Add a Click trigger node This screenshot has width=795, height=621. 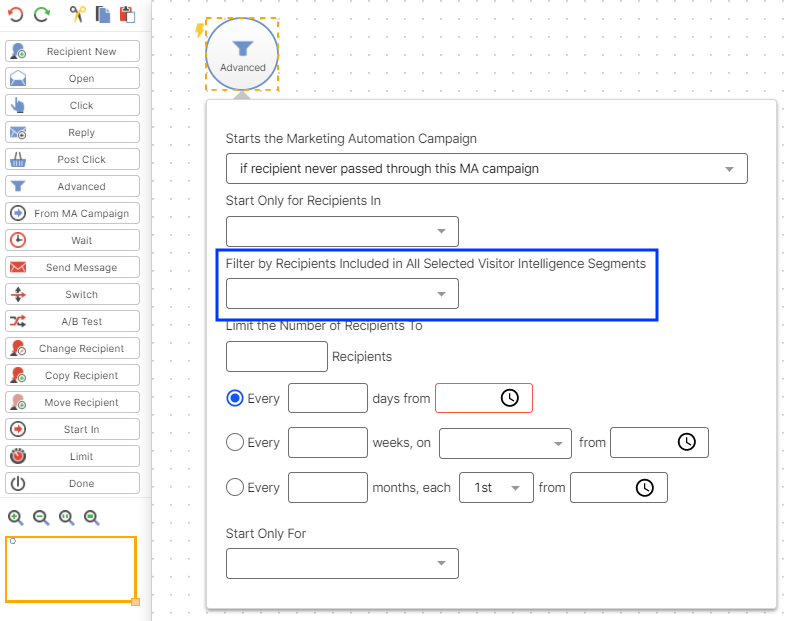pos(73,105)
